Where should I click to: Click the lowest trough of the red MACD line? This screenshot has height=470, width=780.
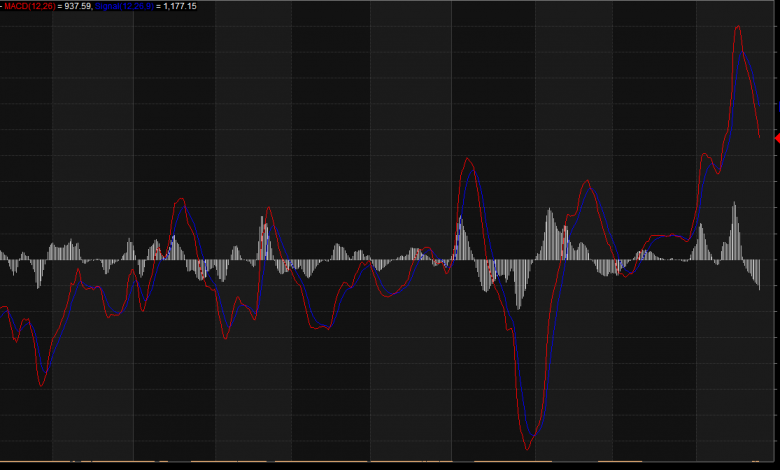528,449
